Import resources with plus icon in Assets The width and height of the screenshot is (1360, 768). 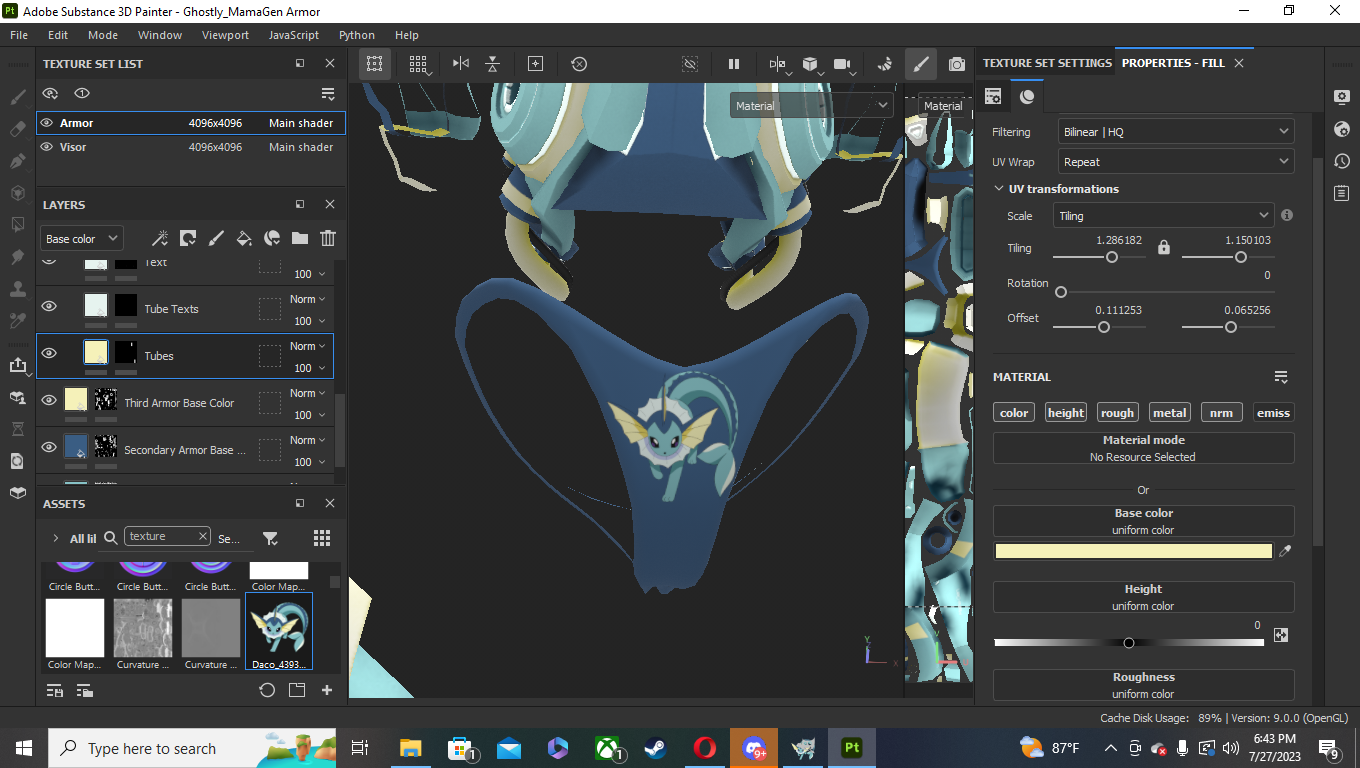(327, 690)
